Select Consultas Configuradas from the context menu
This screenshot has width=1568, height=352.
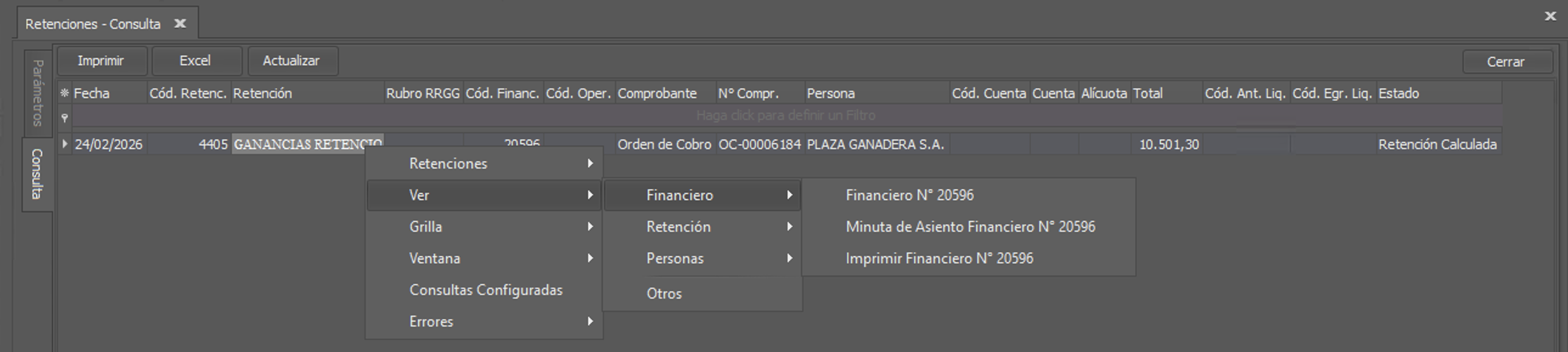click(485, 290)
